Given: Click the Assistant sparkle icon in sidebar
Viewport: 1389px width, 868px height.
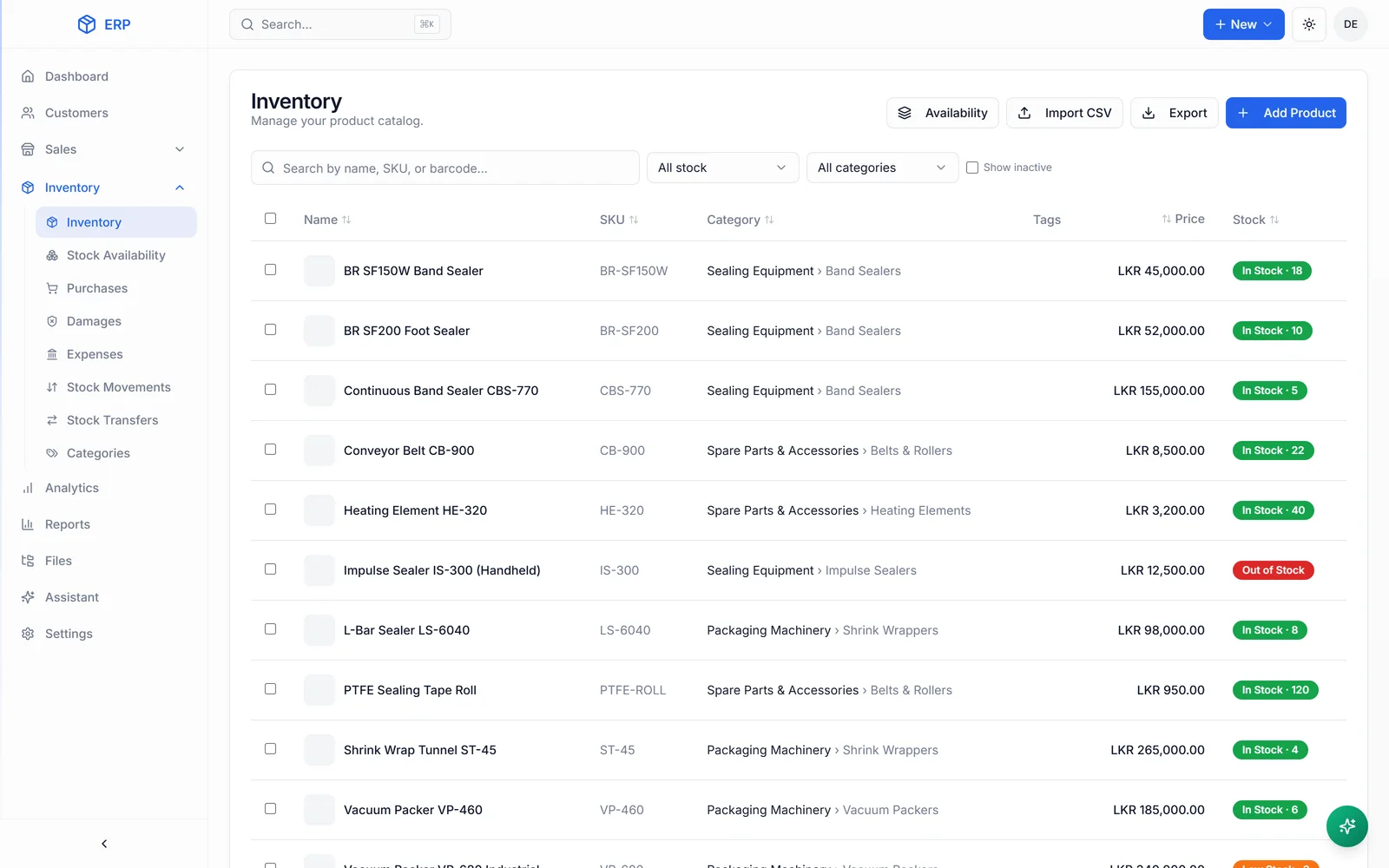Looking at the screenshot, I should click(x=28, y=597).
